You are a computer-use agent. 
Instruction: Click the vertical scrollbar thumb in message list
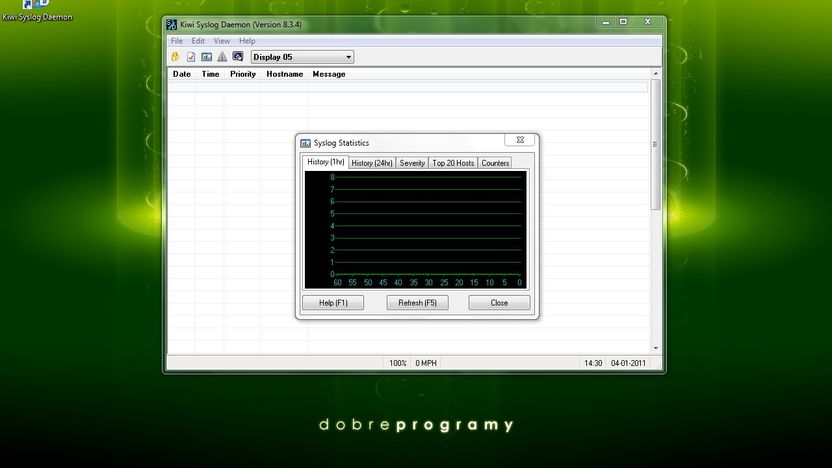(x=656, y=144)
